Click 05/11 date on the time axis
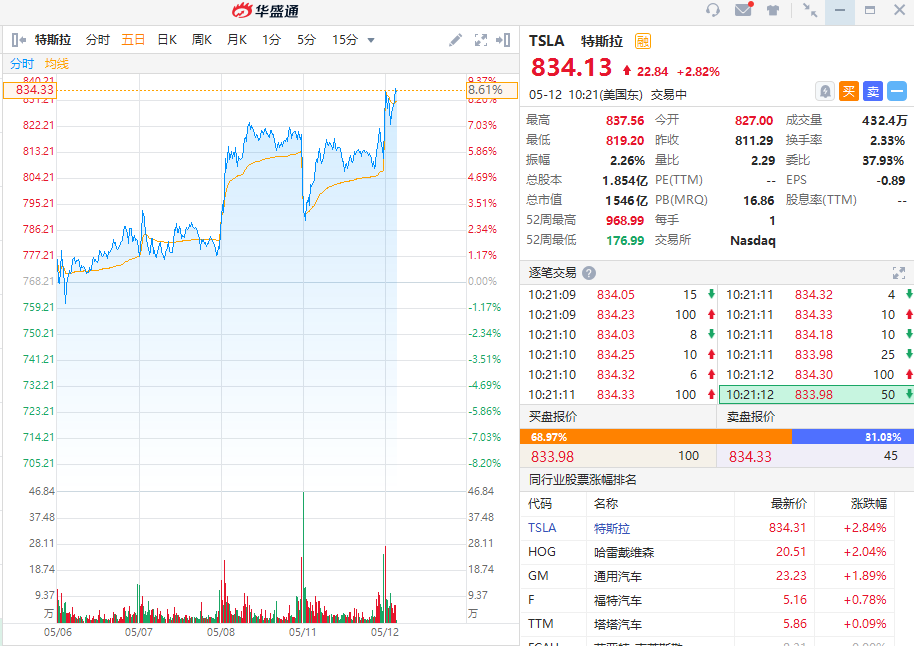 (302, 632)
